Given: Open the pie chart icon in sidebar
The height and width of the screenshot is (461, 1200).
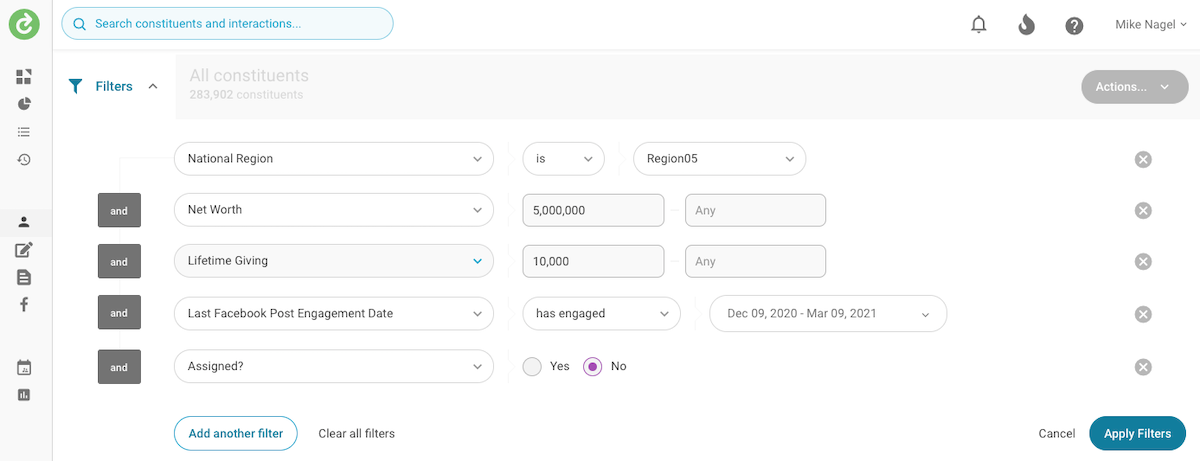Looking at the screenshot, I should click(24, 104).
